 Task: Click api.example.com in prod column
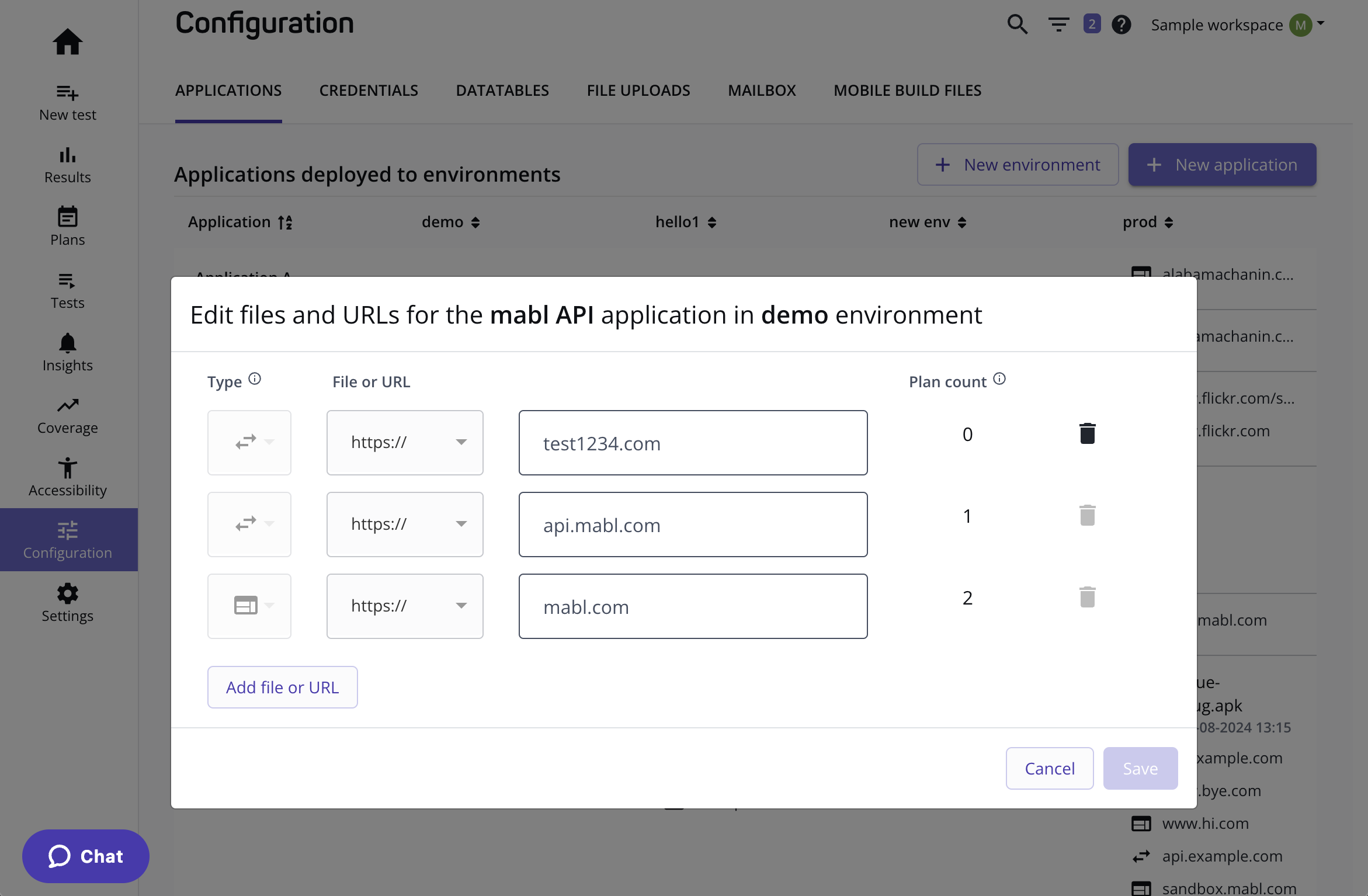[x=1222, y=856]
